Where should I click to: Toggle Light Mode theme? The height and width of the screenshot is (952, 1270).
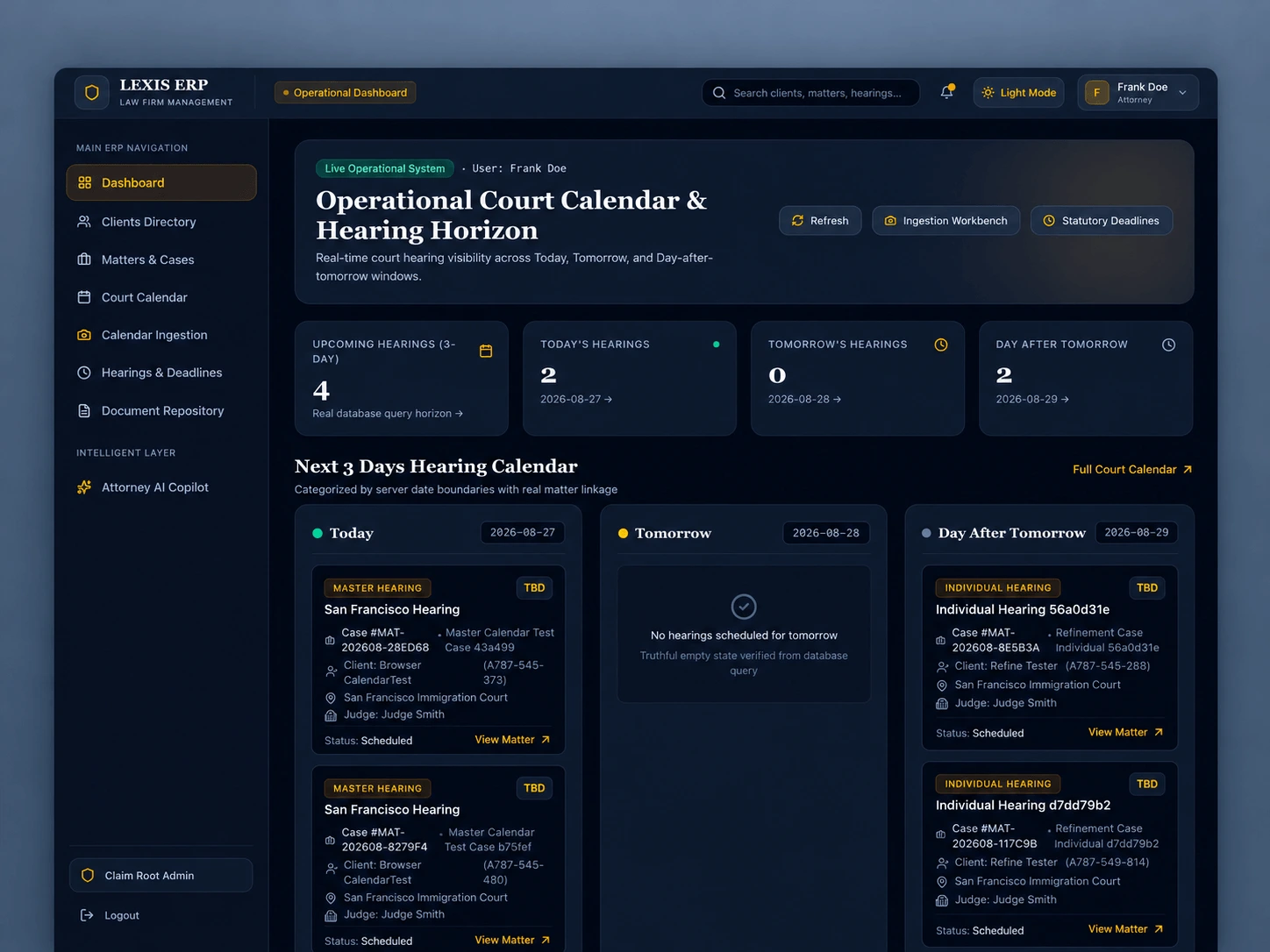(x=1018, y=92)
